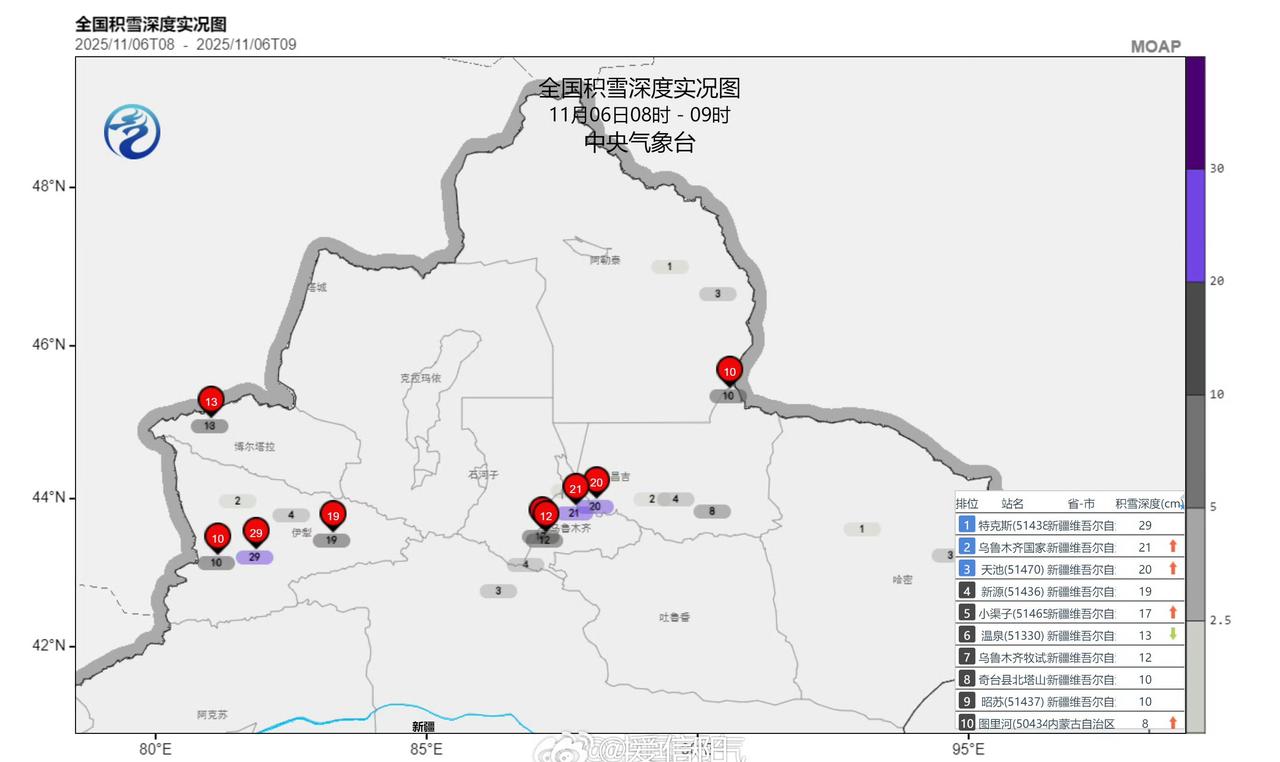The height and width of the screenshot is (762, 1280).
Task: Click the green down arrow in the 温泉 row
Action: click(1173, 634)
